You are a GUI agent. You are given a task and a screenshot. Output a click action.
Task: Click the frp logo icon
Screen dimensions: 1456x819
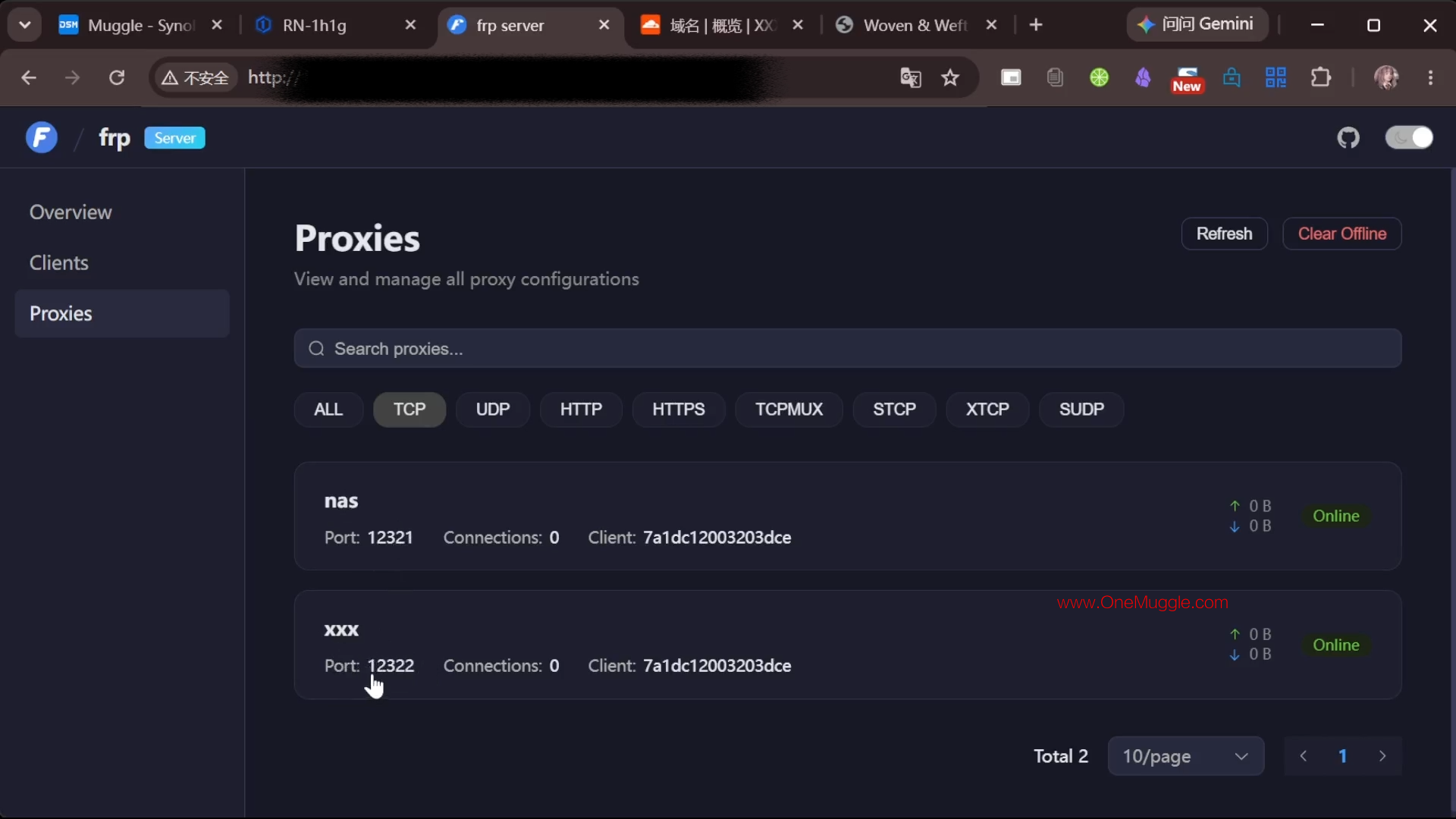point(42,138)
